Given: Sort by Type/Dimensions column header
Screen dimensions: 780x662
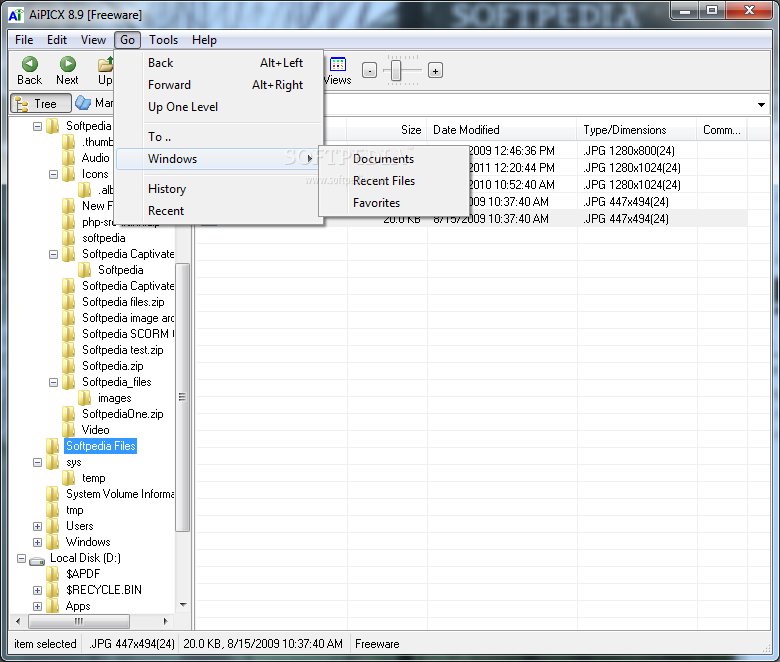Looking at the screenshot, I should click(636, 130).
